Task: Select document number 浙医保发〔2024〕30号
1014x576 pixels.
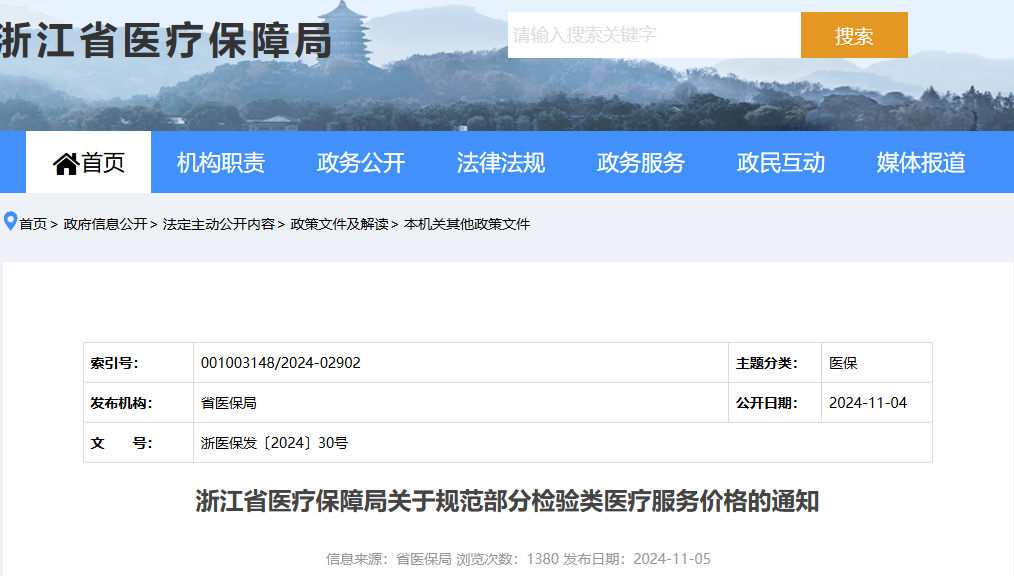Action: pos(274,443)
